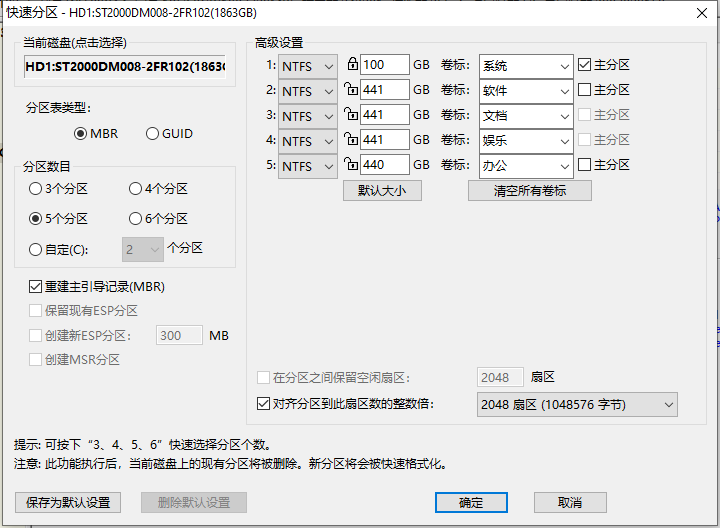Choose the 5个分区 option

click(58, 219)
